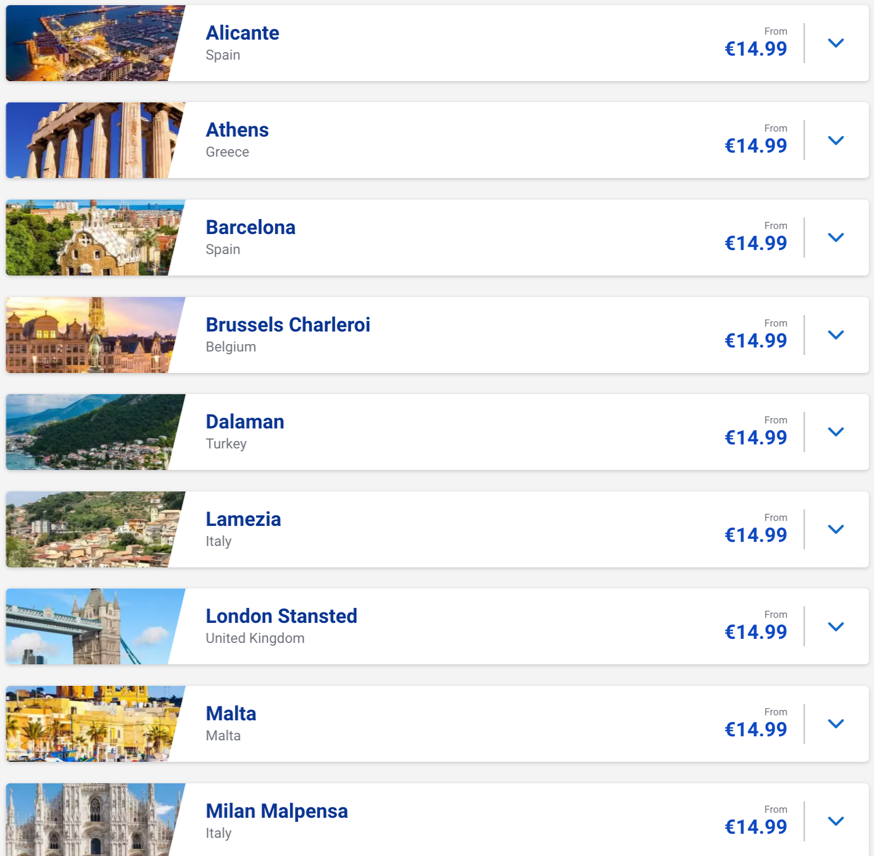The image size is (875, 856).
Task: Open the Dalaman destination link
Action: pyautogui.click(x=244, y=421)
